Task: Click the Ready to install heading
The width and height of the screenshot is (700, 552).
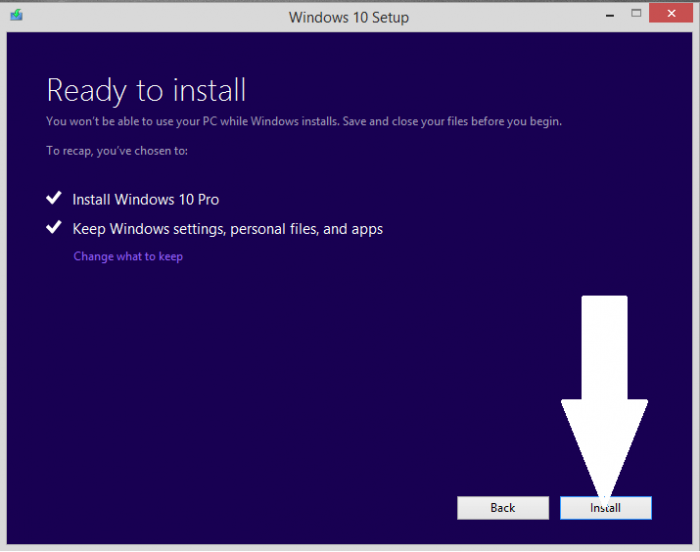Action: pyautogui.click(x=146, y=91)
